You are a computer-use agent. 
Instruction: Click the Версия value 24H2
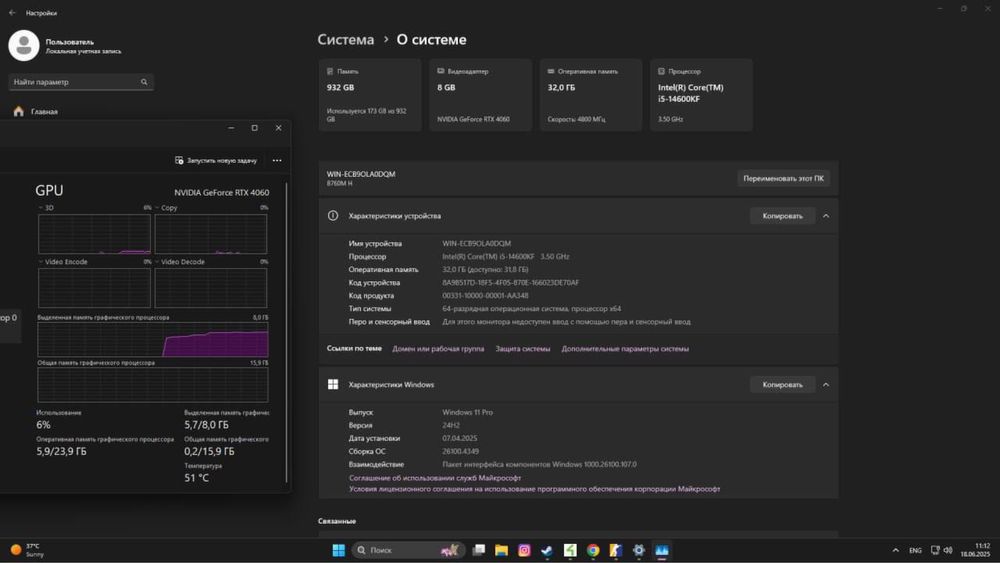(451, 425)
